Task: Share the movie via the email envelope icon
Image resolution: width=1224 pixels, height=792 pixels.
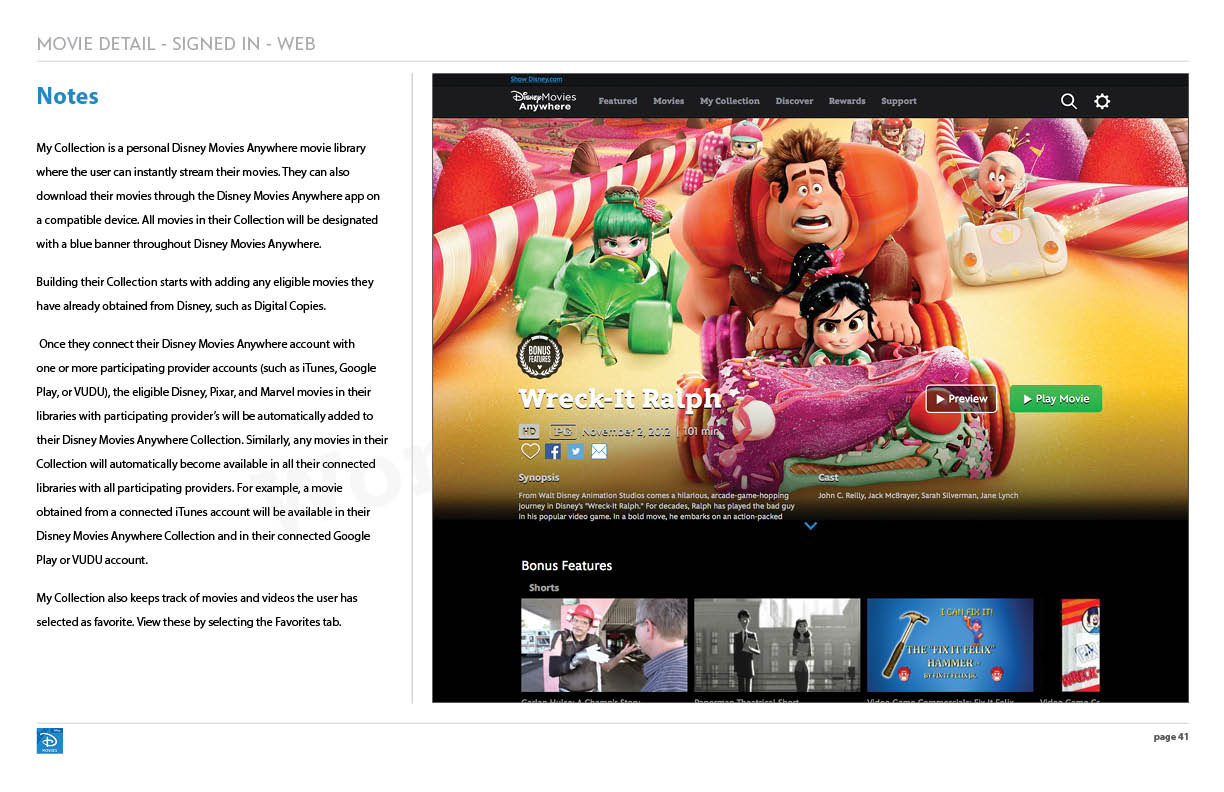Action: tap(599, 452)
